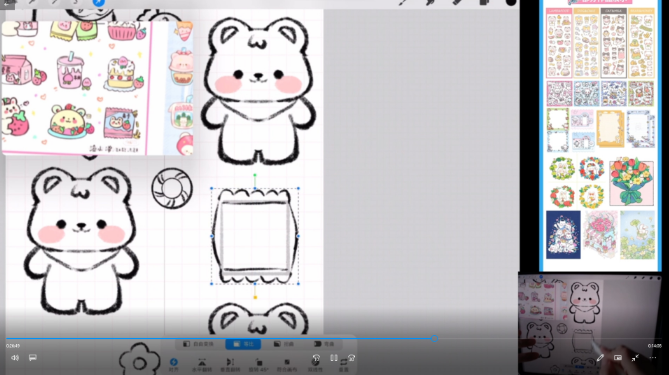669x375 pixels.
Task: Click the pencil annotate icon in player
Action: pyautogui.click(x=600, y=358)
